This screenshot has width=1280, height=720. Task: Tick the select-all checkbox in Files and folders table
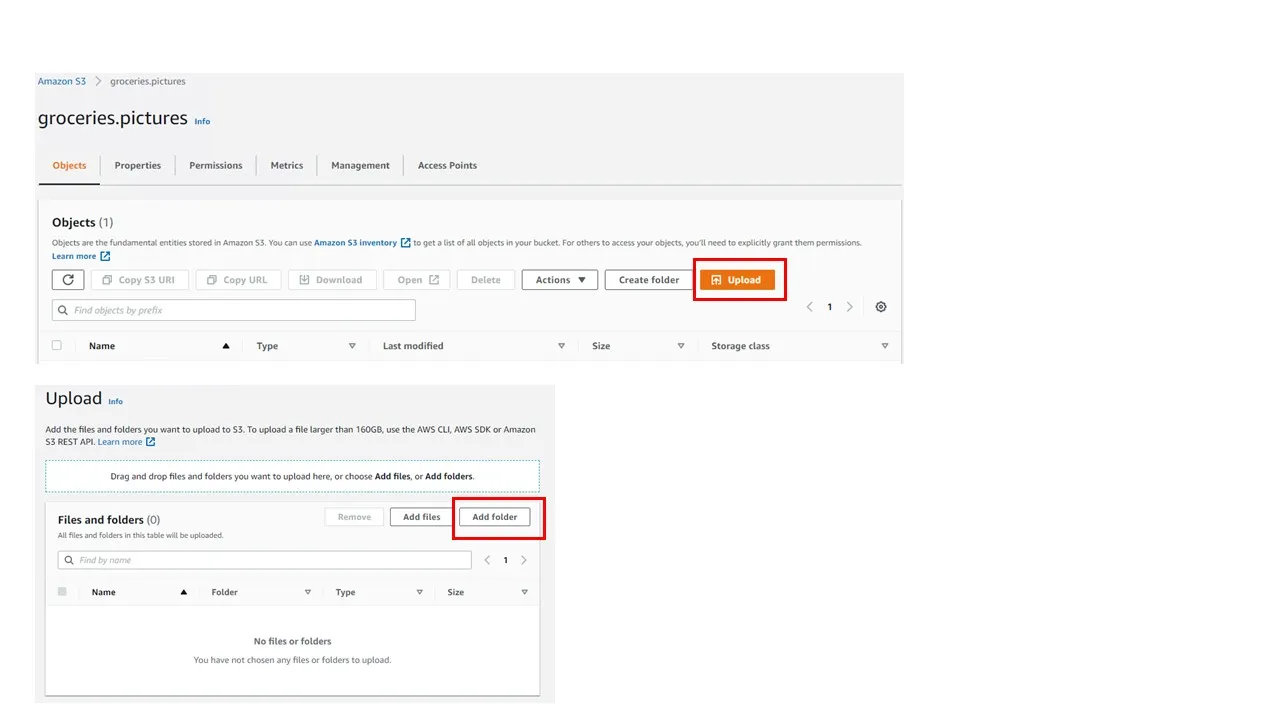[x=62, y=592]
